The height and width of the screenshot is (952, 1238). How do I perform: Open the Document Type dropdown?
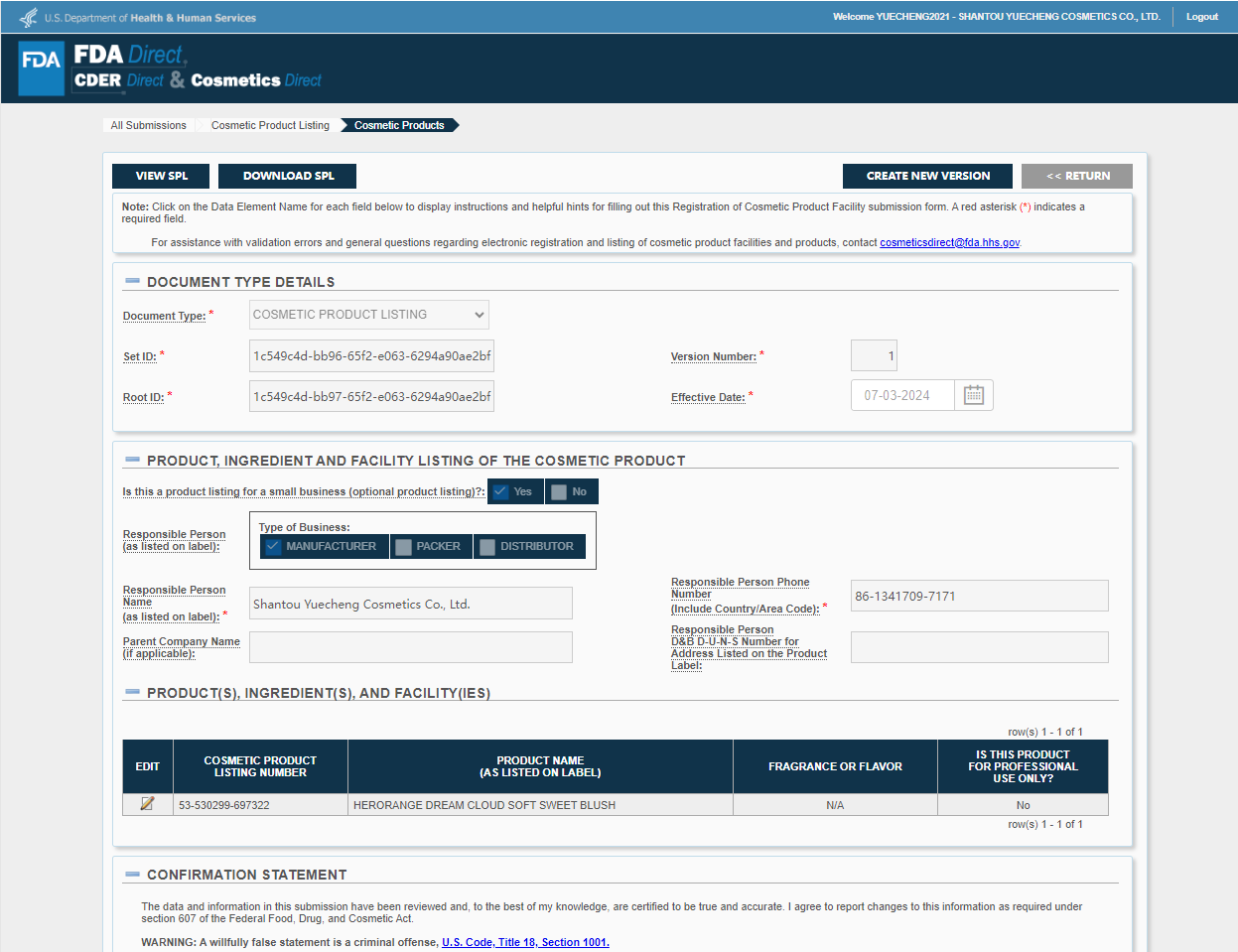pos(368,315)
